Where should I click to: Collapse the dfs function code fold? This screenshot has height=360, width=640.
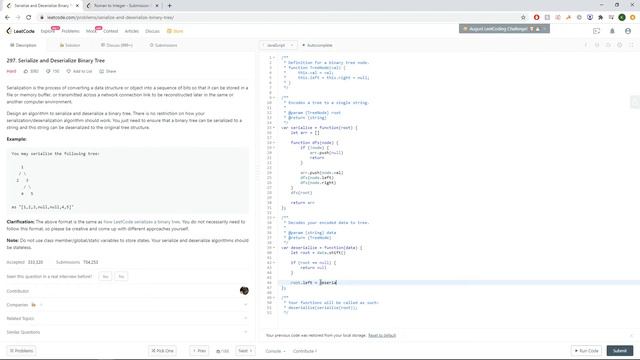(274, 142)
